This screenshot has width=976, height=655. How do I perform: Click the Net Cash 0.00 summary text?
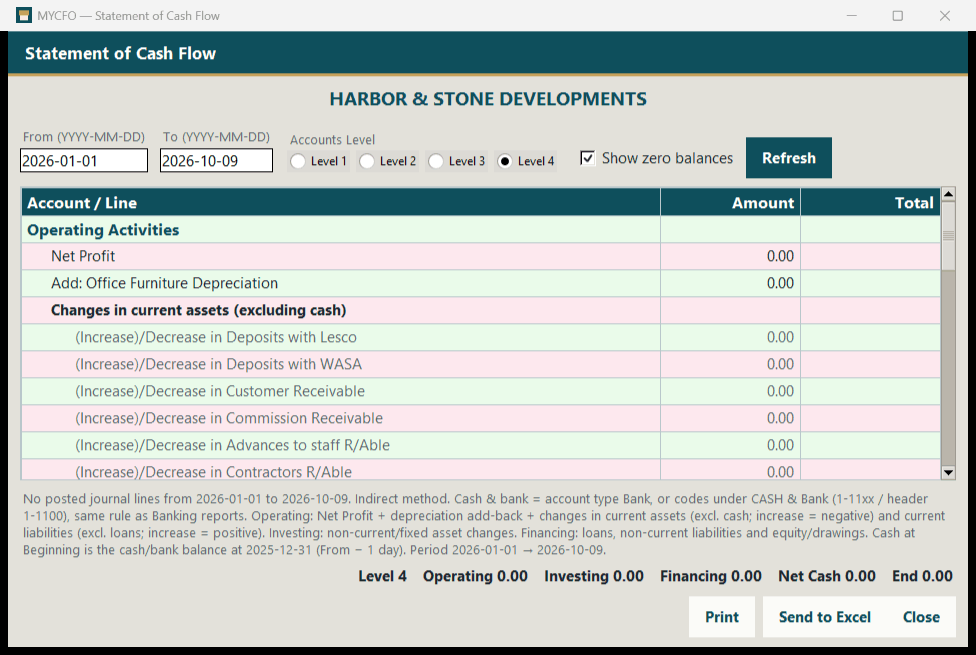pos(827,577)
